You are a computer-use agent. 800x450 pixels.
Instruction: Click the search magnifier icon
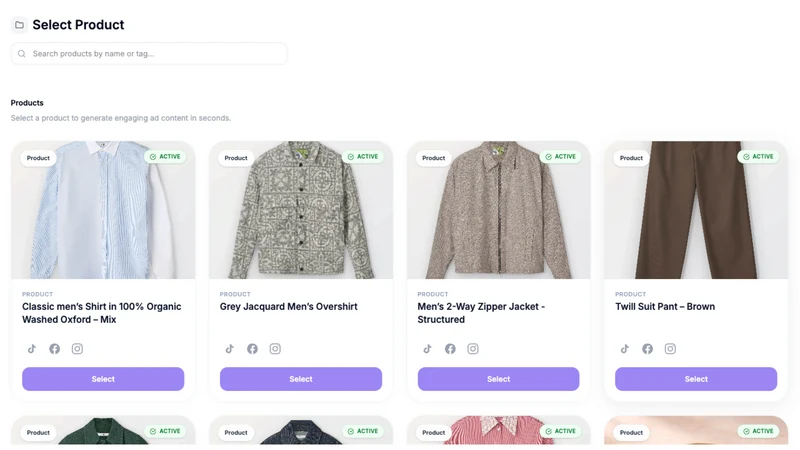click(21, 54)
